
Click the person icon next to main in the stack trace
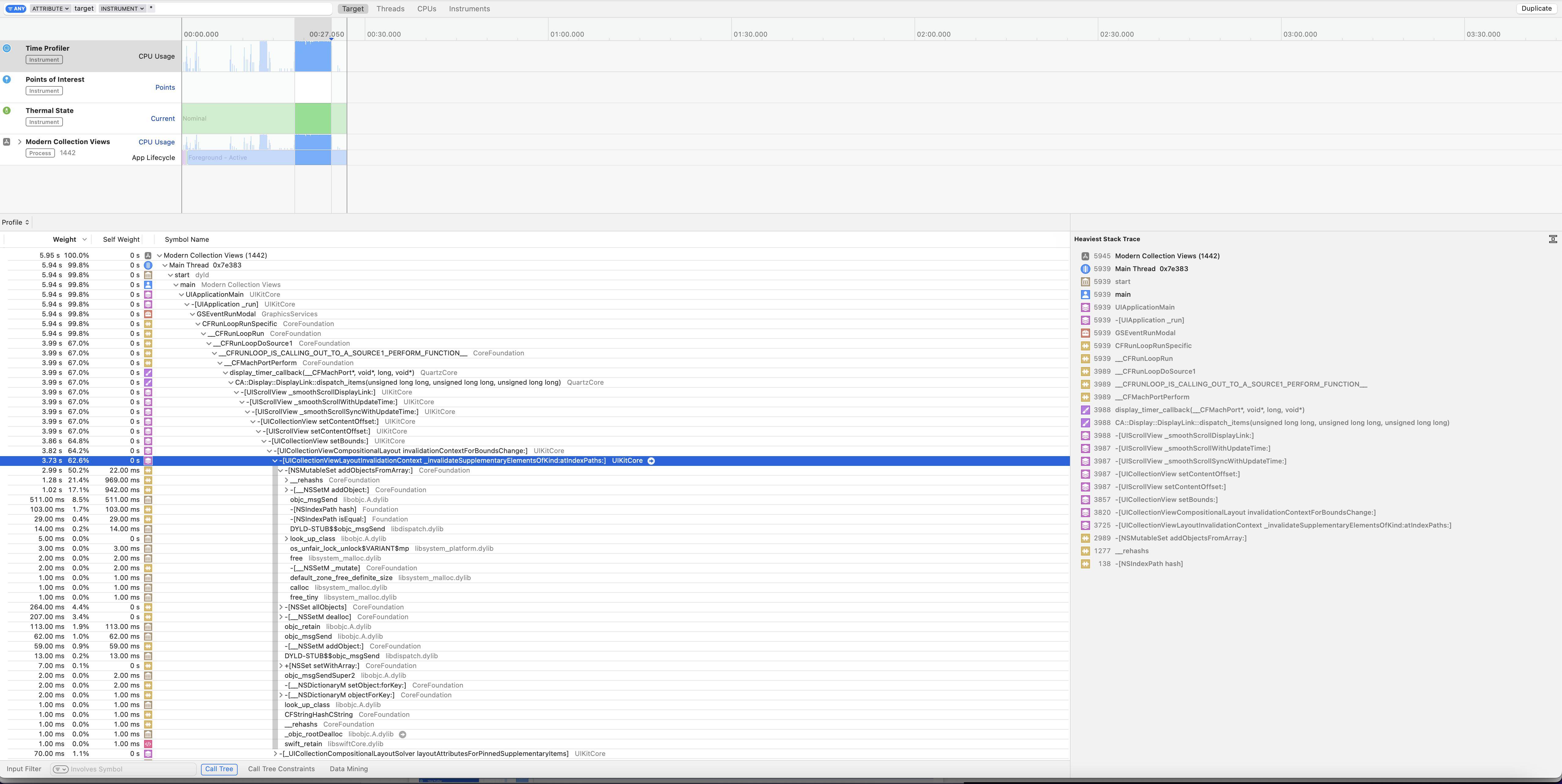tap(1086, 294)
